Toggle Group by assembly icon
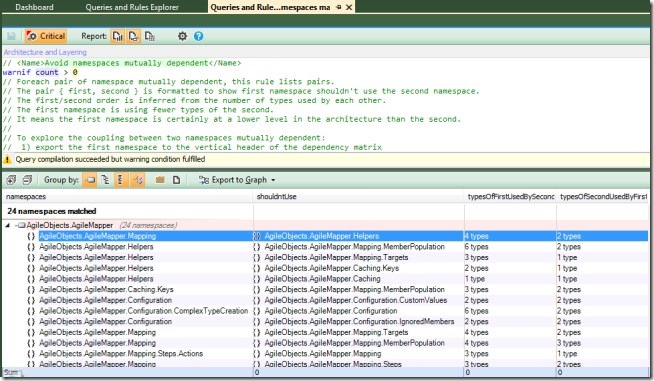Image resolution: width=654 pixels, height=381 pixels. coord(90,180)
